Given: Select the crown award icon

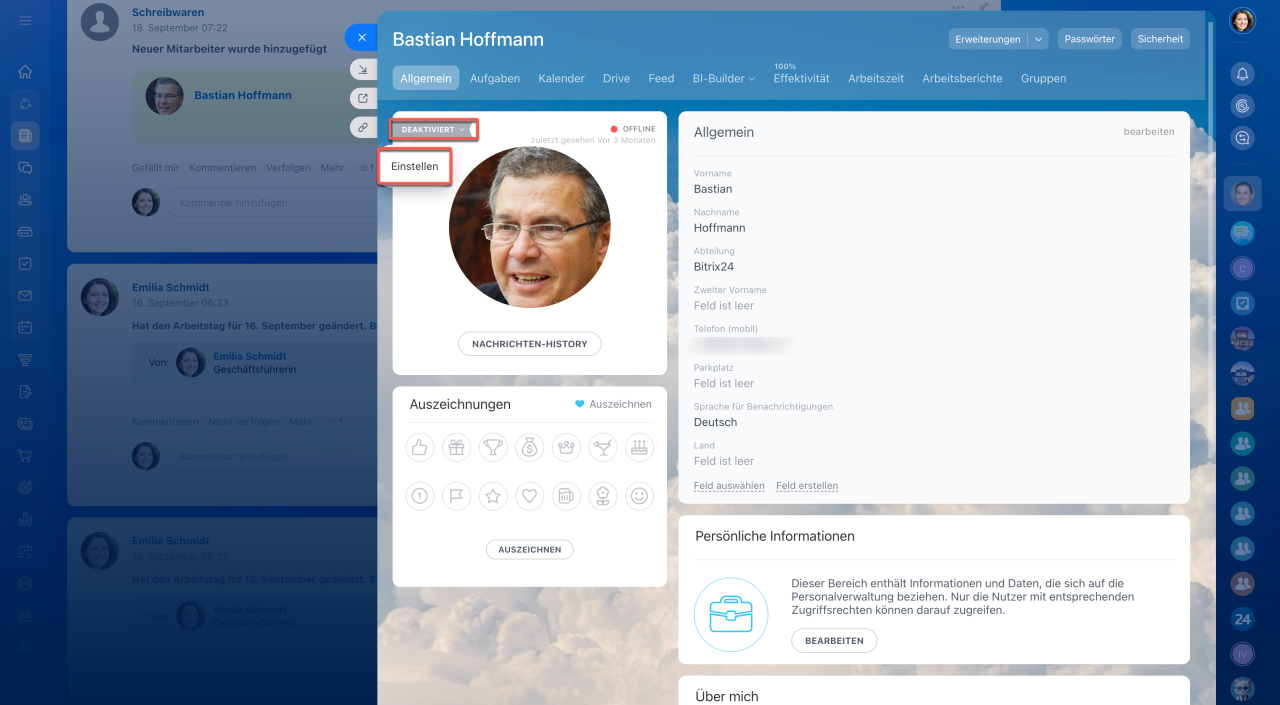Looking at the screenshot, I should click(566, 447).
